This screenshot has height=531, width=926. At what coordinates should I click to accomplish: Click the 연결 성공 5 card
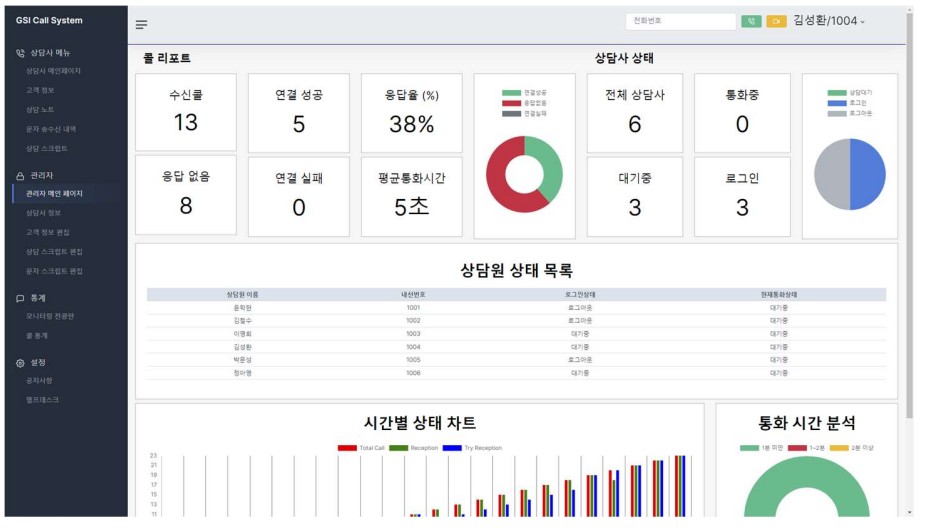(x=299, y=113)
